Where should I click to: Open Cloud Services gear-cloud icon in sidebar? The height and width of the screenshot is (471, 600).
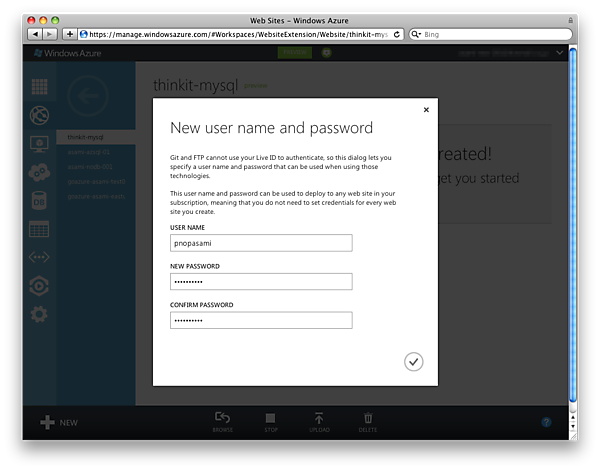coord(39,172)
